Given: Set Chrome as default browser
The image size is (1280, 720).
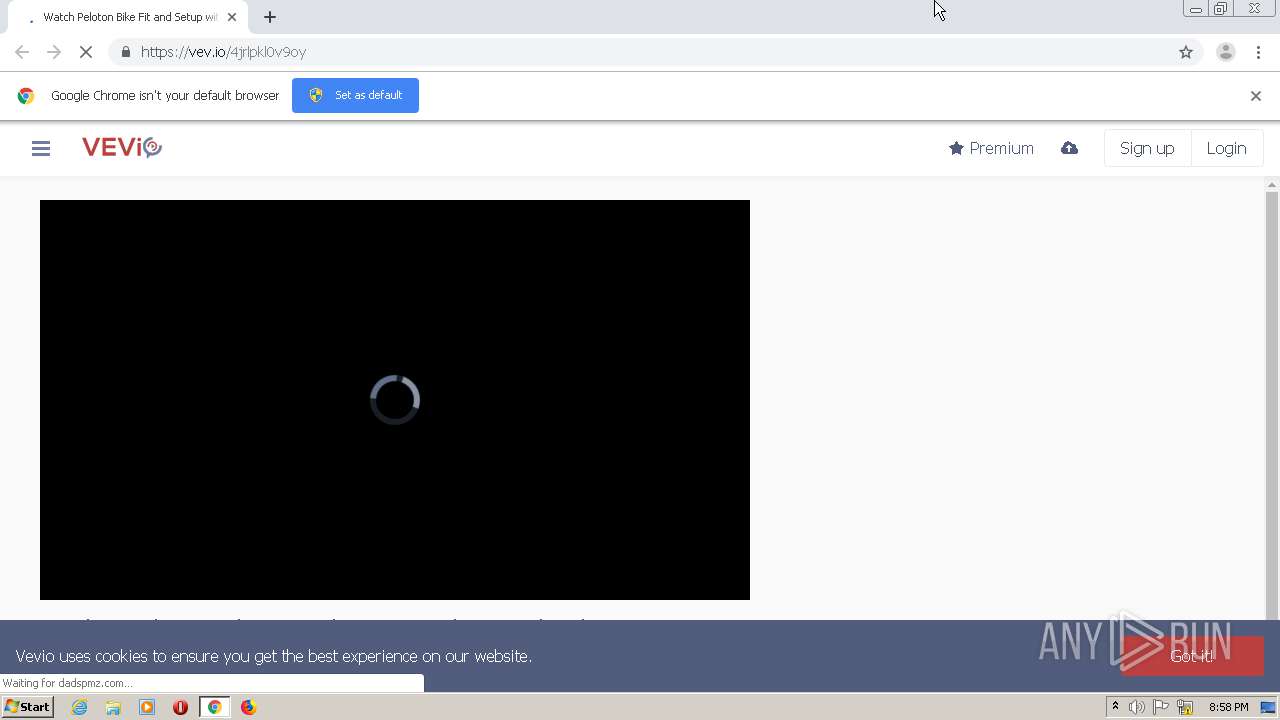Looking at the screenshot, I should pyautogui.click(x=355, y=95).
